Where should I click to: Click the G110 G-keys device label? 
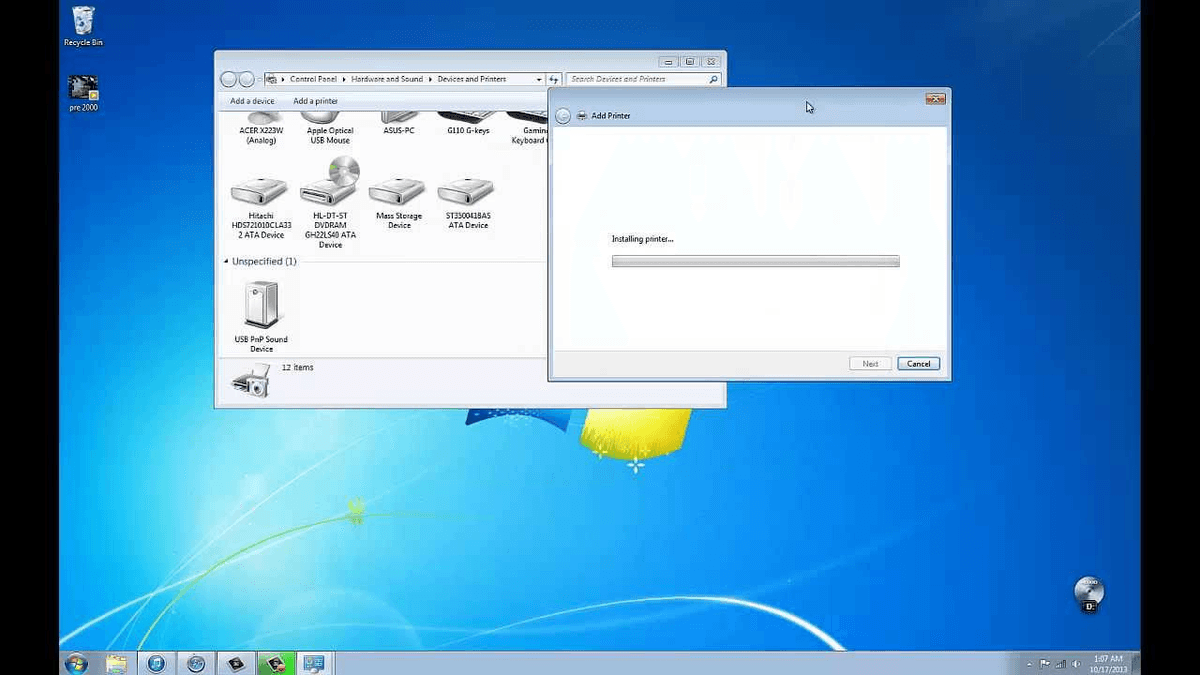[x=467, y=130]
